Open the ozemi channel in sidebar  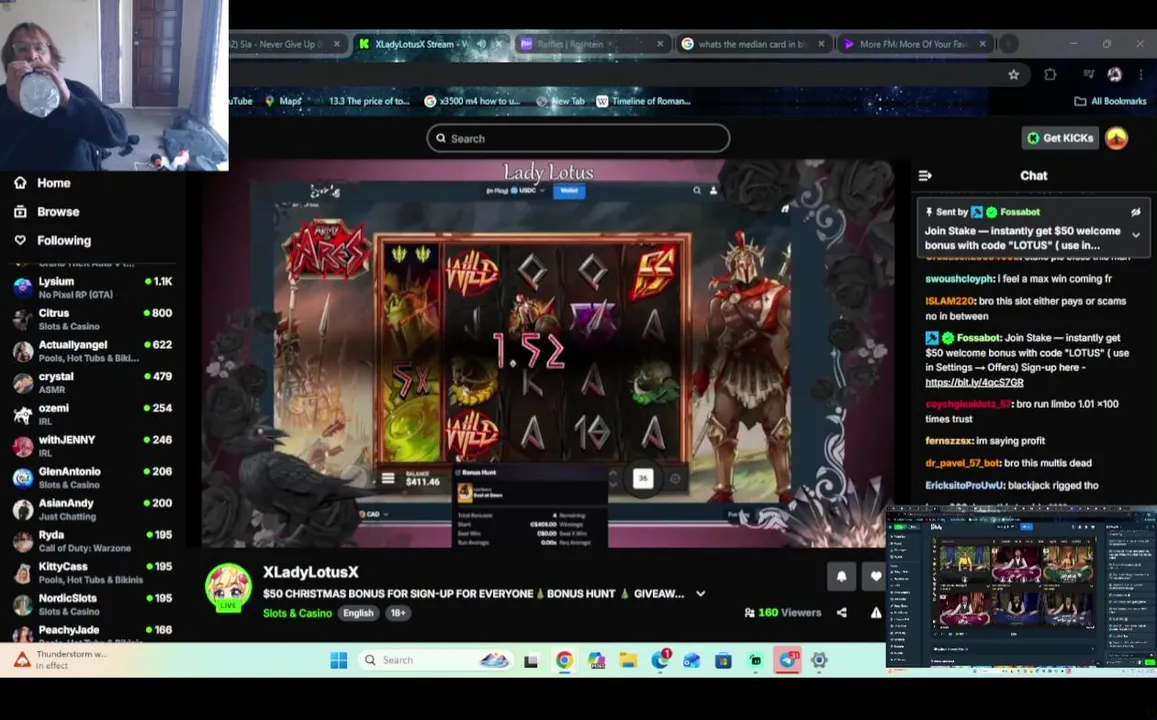[x=92, y=414]
